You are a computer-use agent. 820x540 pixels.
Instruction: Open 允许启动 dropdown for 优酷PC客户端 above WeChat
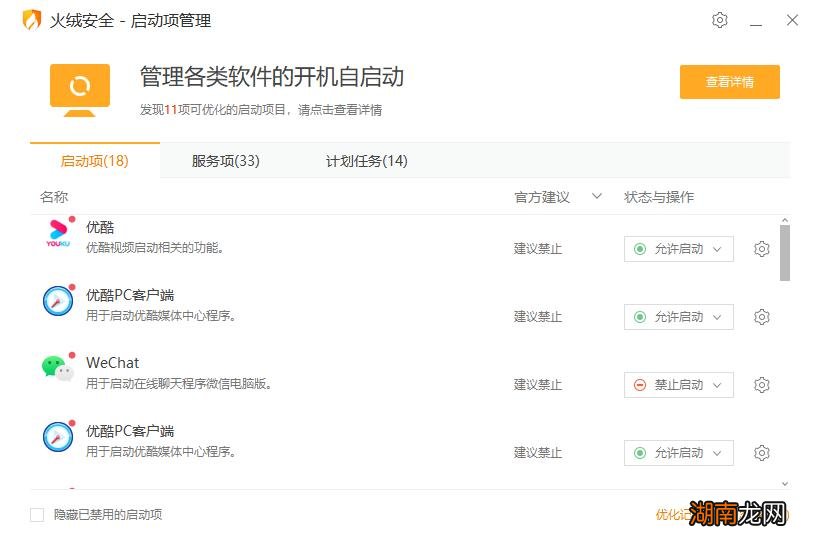(x=678, y=317)
